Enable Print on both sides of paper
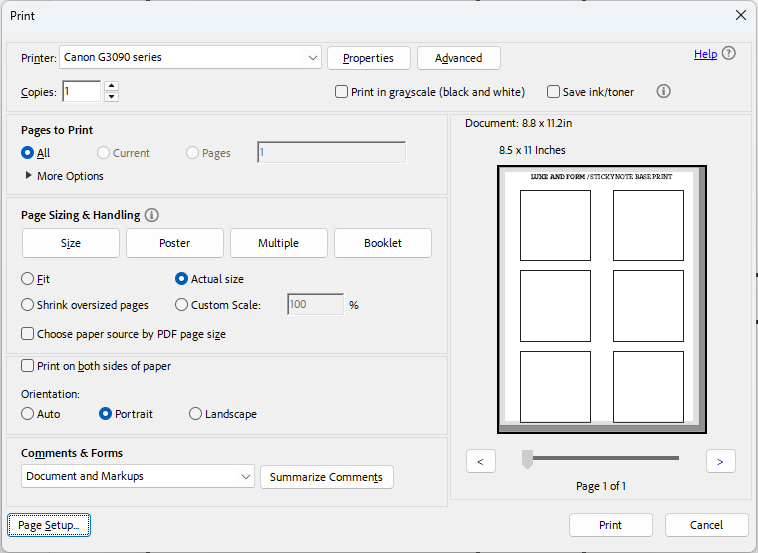This screenshot has width=758, height=553. coord(28,366)
